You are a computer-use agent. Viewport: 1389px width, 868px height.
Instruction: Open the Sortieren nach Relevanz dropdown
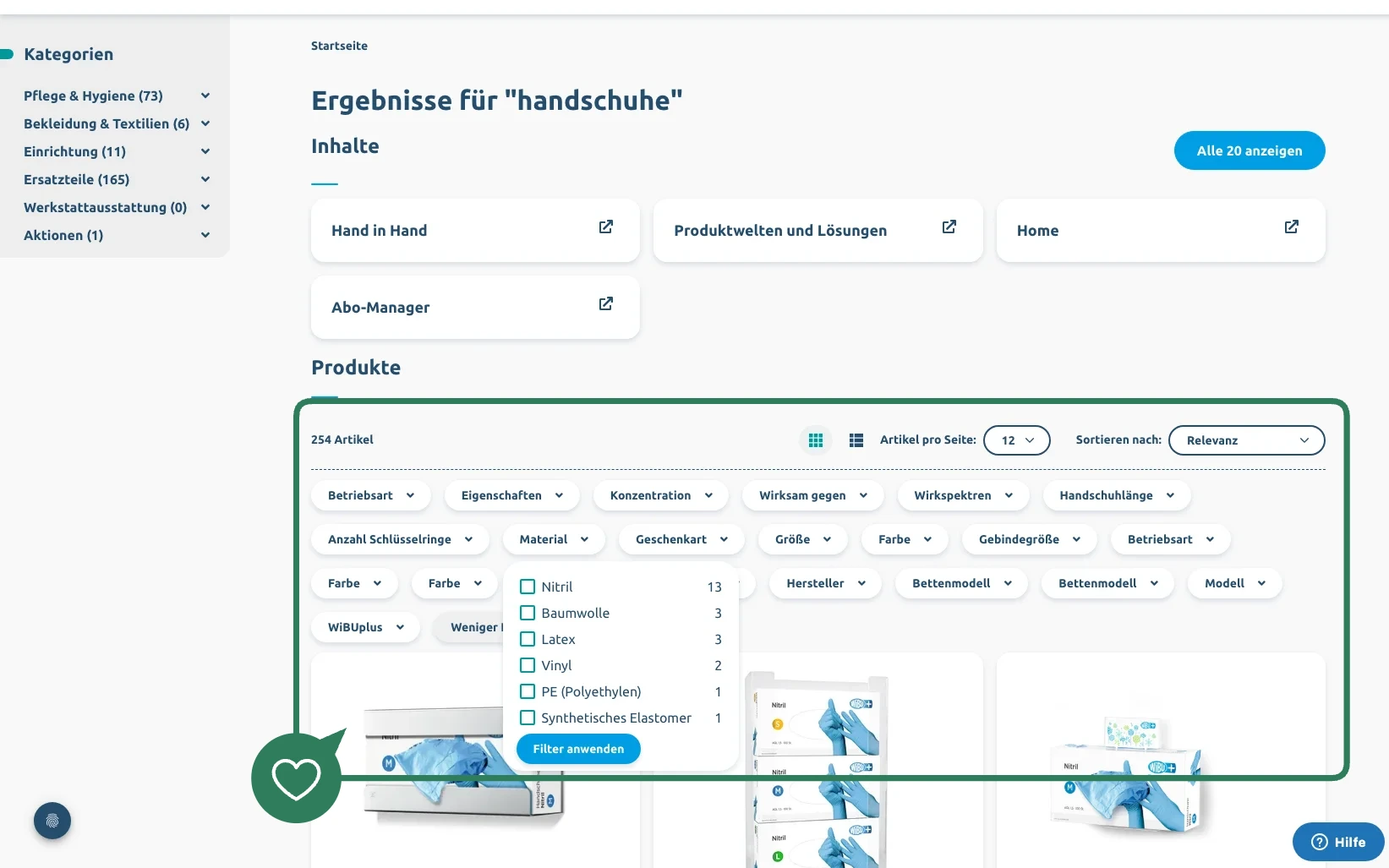click(1247, 440)
